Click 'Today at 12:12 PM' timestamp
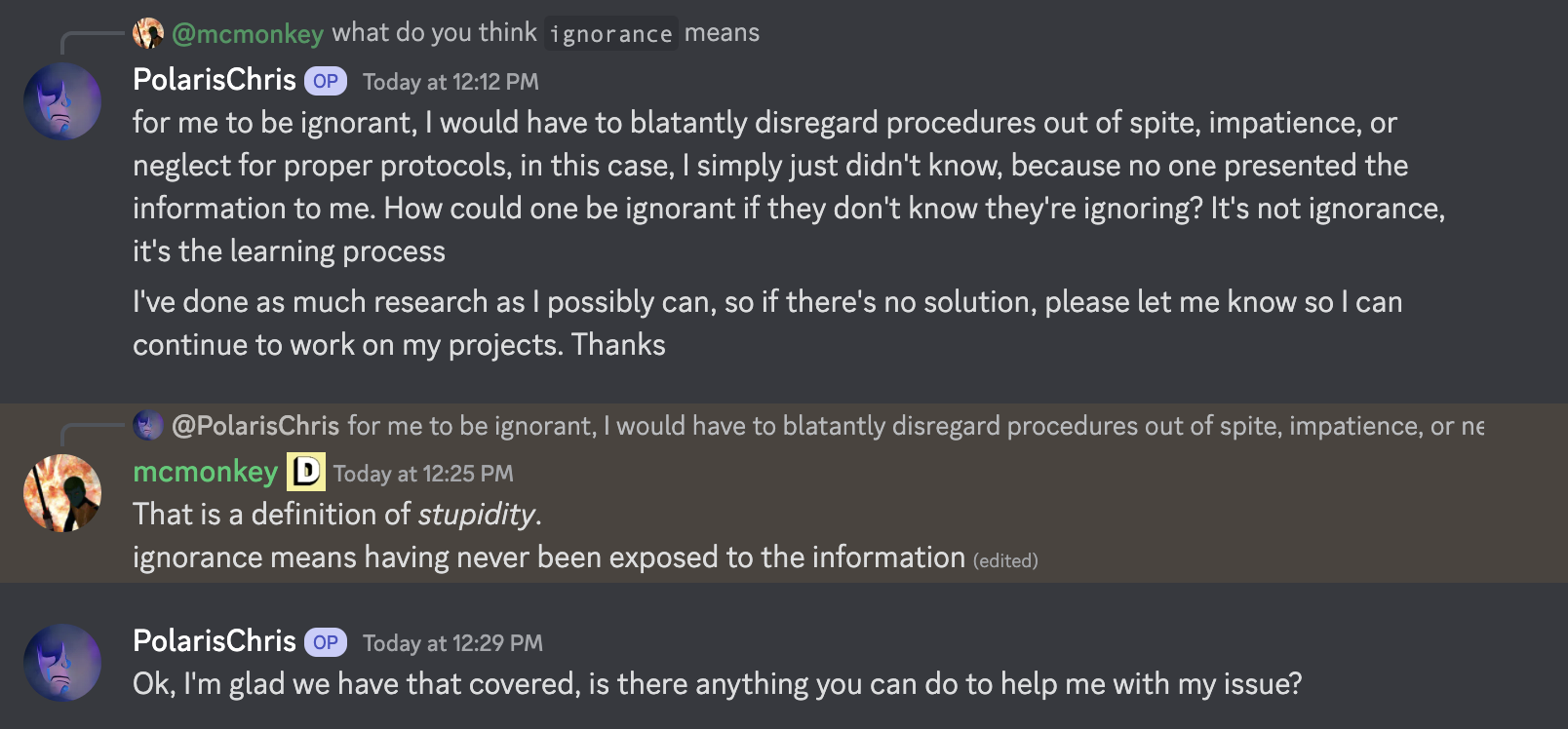 (x=451, y=82)
